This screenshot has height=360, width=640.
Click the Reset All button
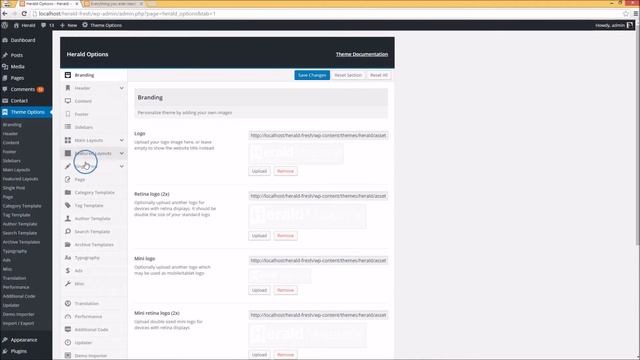coord(379,75)
